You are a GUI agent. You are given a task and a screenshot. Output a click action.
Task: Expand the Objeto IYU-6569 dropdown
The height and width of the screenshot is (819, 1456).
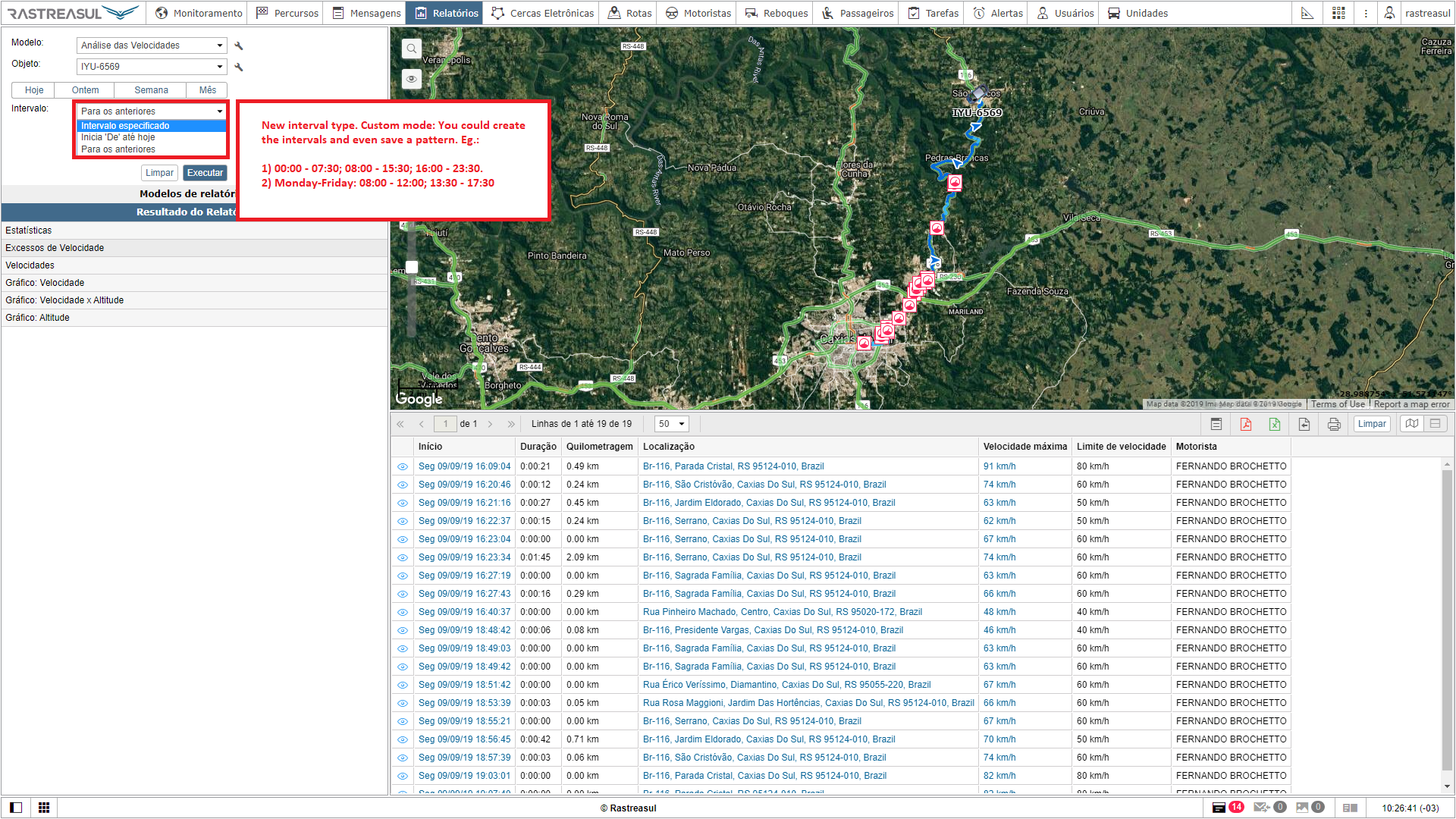click(x=152, y=67)
